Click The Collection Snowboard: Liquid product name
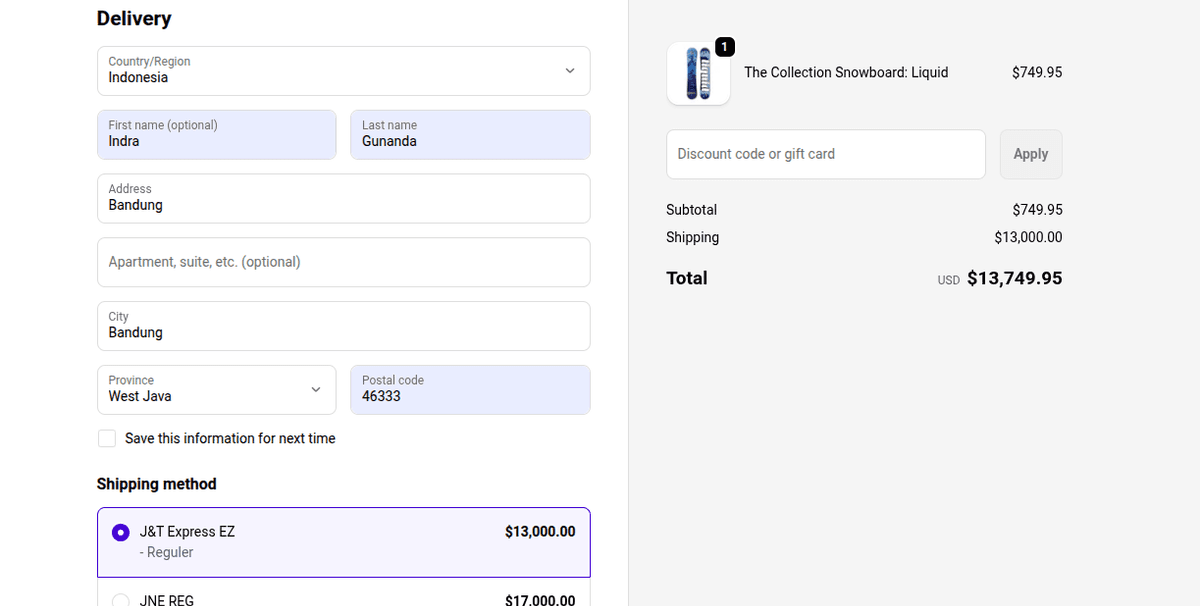This screenshot has height=606, width=1200. pyautogui.click(x=846, y=72)
